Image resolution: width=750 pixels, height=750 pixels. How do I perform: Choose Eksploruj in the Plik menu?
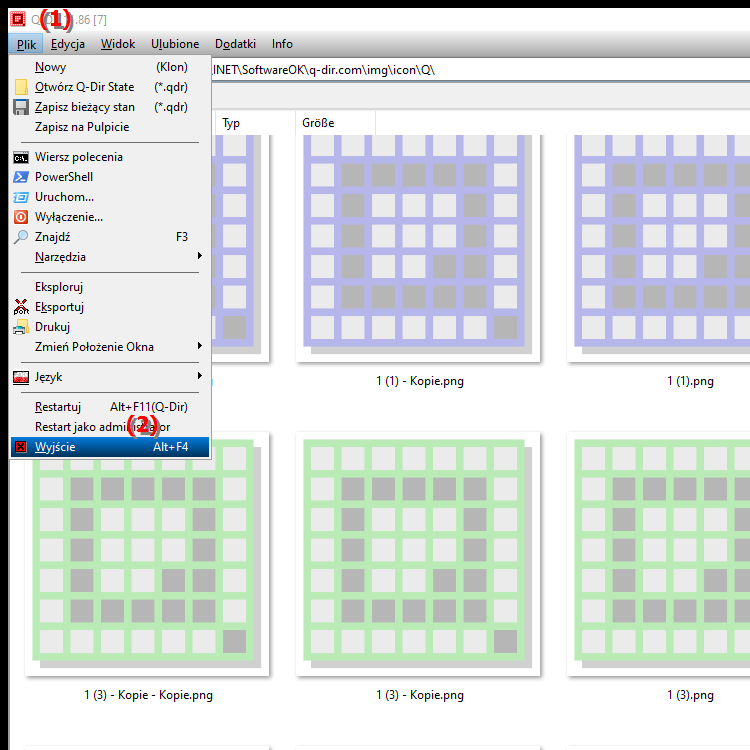[x=110, y=287]
